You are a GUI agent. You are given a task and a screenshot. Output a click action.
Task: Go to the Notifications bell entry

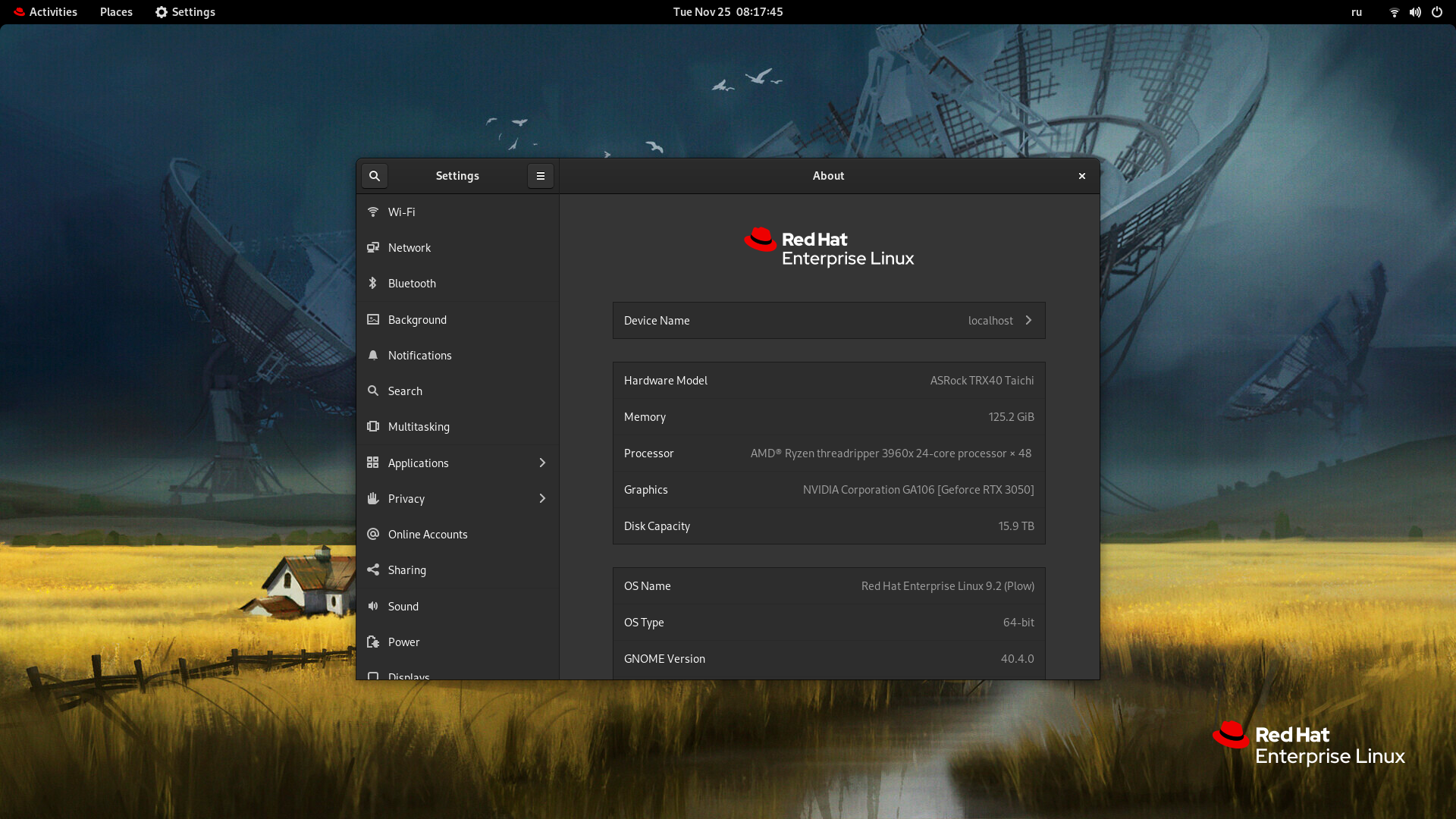click(419, 356)
